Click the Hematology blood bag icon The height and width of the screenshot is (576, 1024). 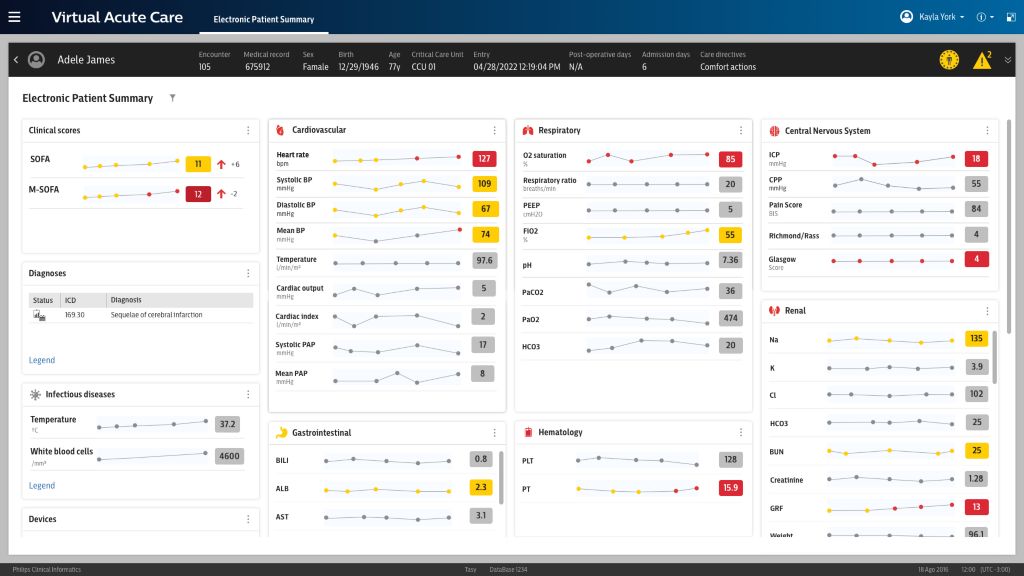(x=528, y=432)
